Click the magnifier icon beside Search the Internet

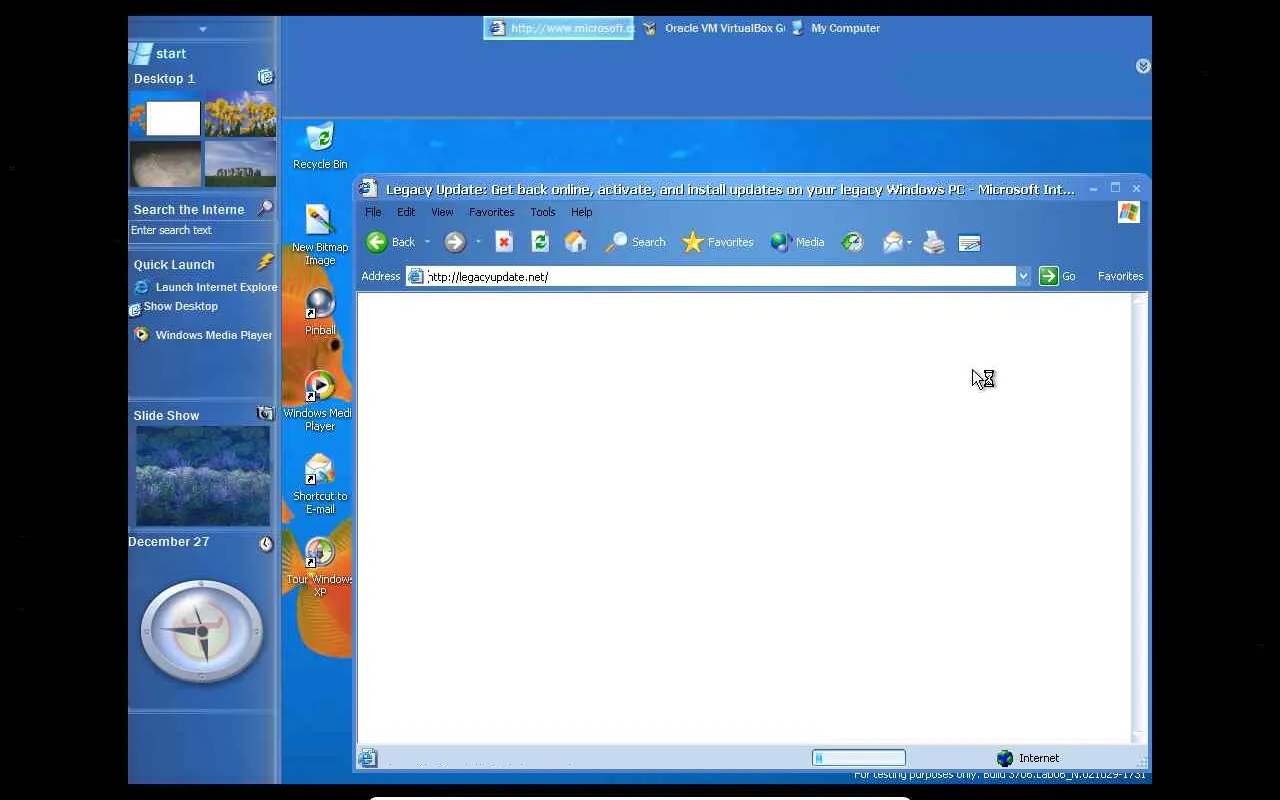tap(265, 208)
